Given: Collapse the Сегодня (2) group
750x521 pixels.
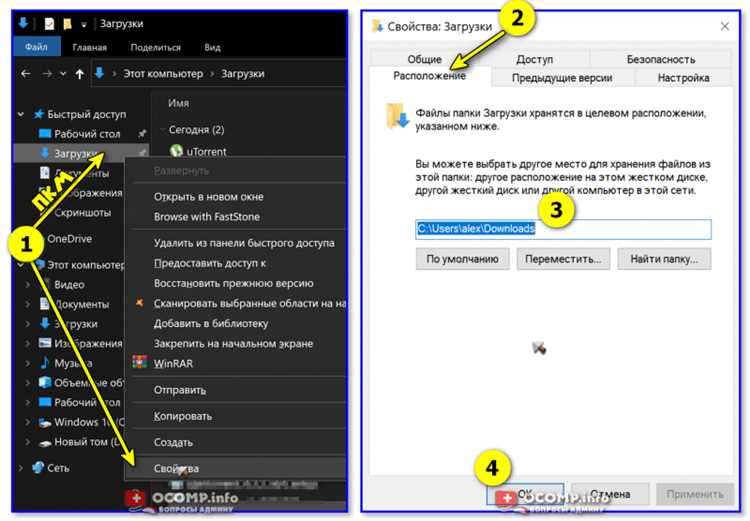Looking at the screenshot, I should (x=162, y=130).
